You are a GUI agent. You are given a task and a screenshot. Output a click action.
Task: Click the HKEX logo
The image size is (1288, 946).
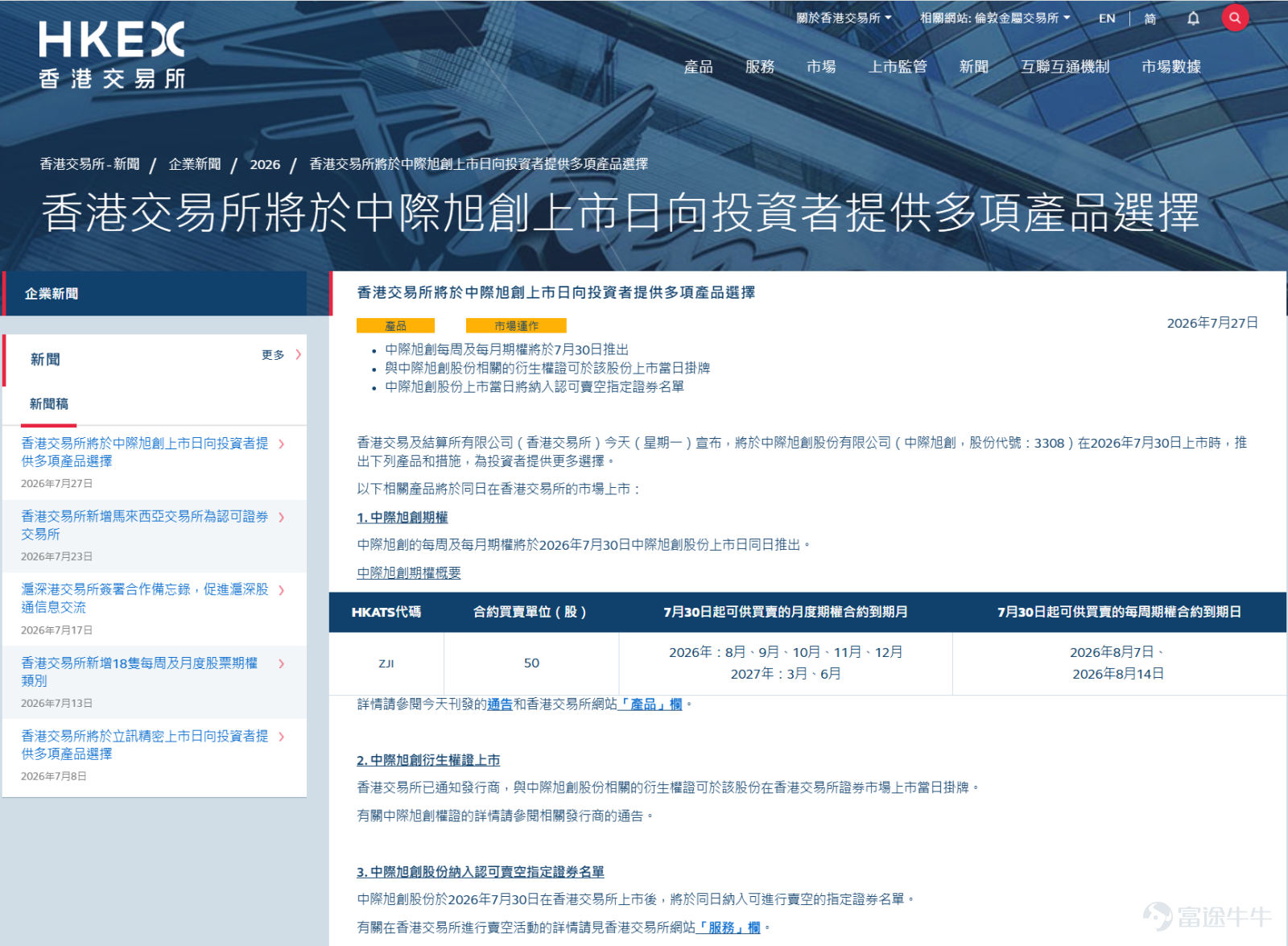point(112,55)
